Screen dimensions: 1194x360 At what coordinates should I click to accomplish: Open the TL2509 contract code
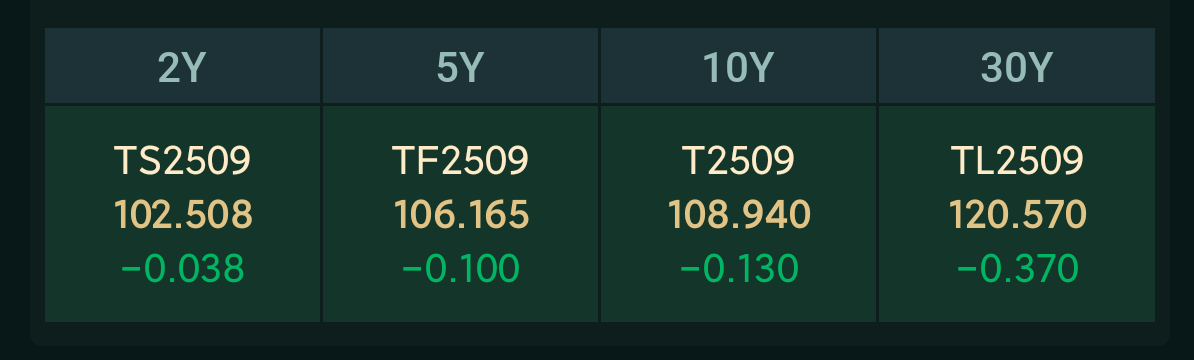pos(1017,161)
